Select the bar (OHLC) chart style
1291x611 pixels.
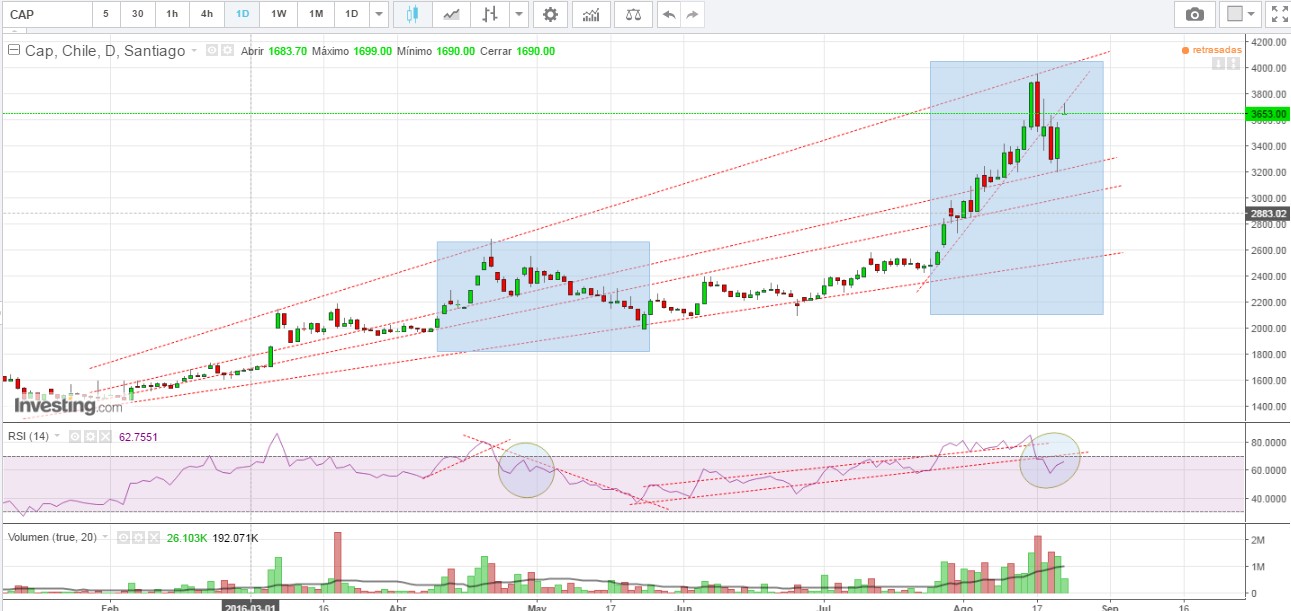[x=489, y=14]
